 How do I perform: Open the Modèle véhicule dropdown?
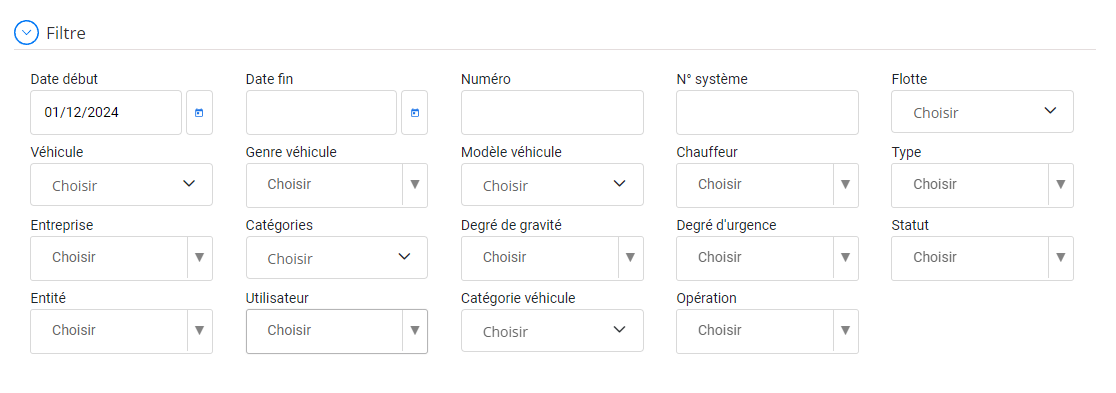[552, 184]
